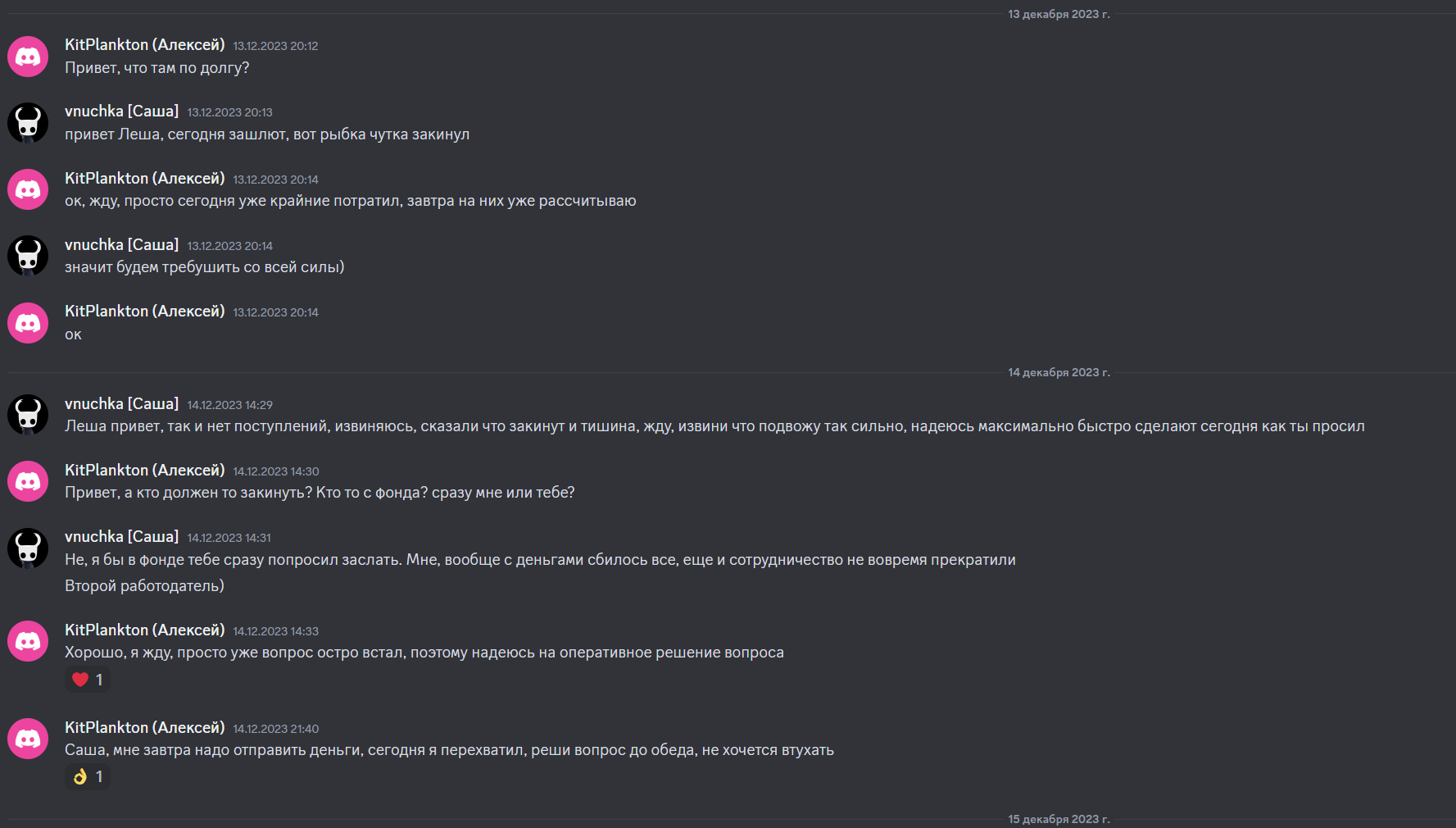Click the '13 декабря 2023 г.' date divider

pos(1059,14)
